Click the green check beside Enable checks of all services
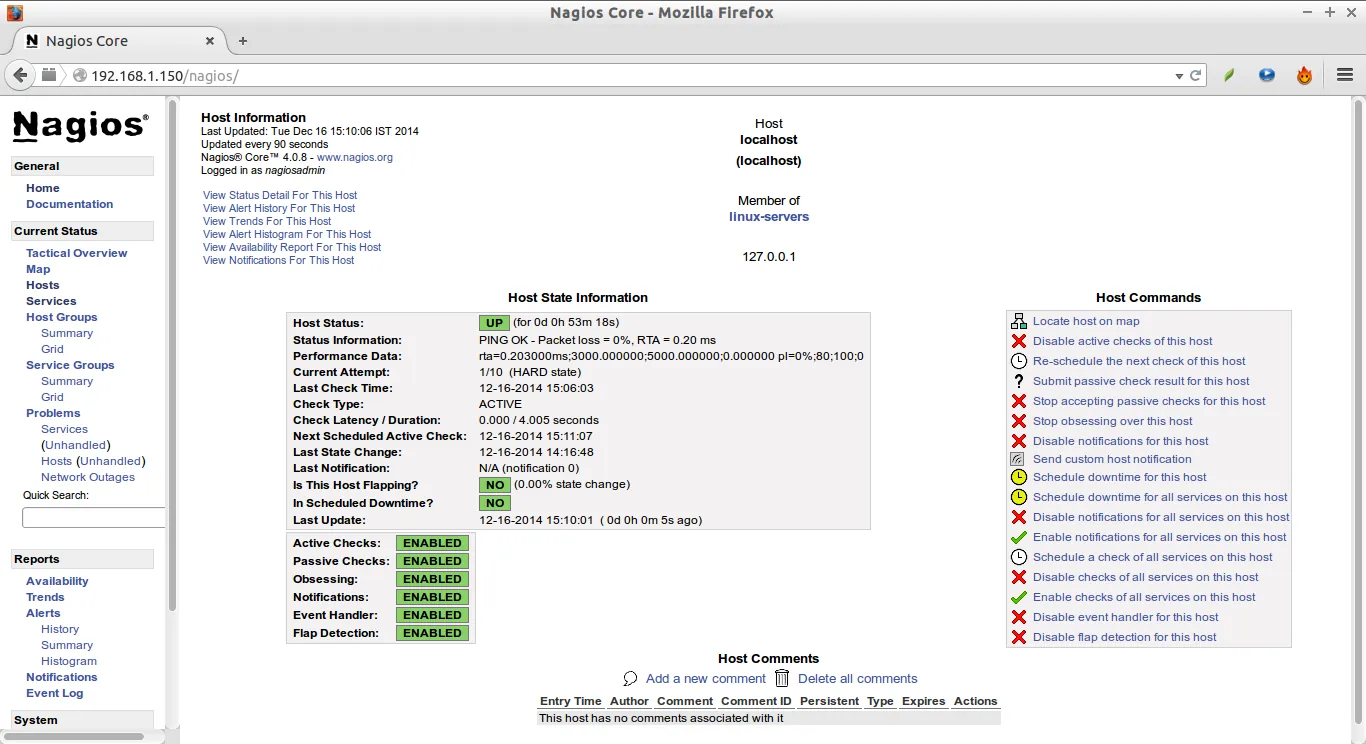Screen dimensions: 1366x744 tap(1019, 597)
